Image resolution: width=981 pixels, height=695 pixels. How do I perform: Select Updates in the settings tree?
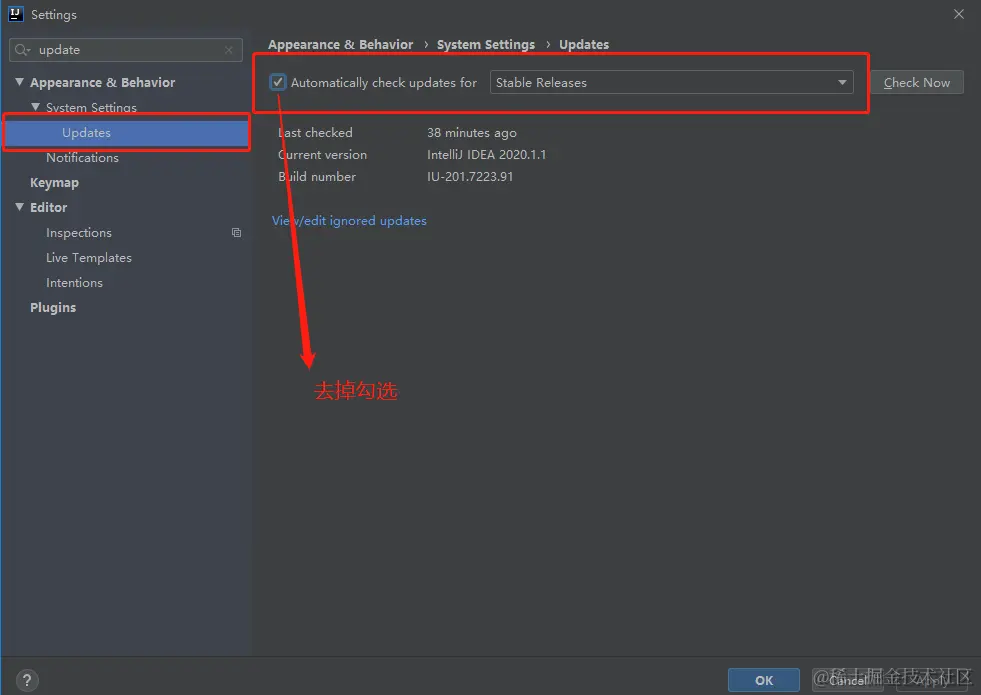(127, 133)
